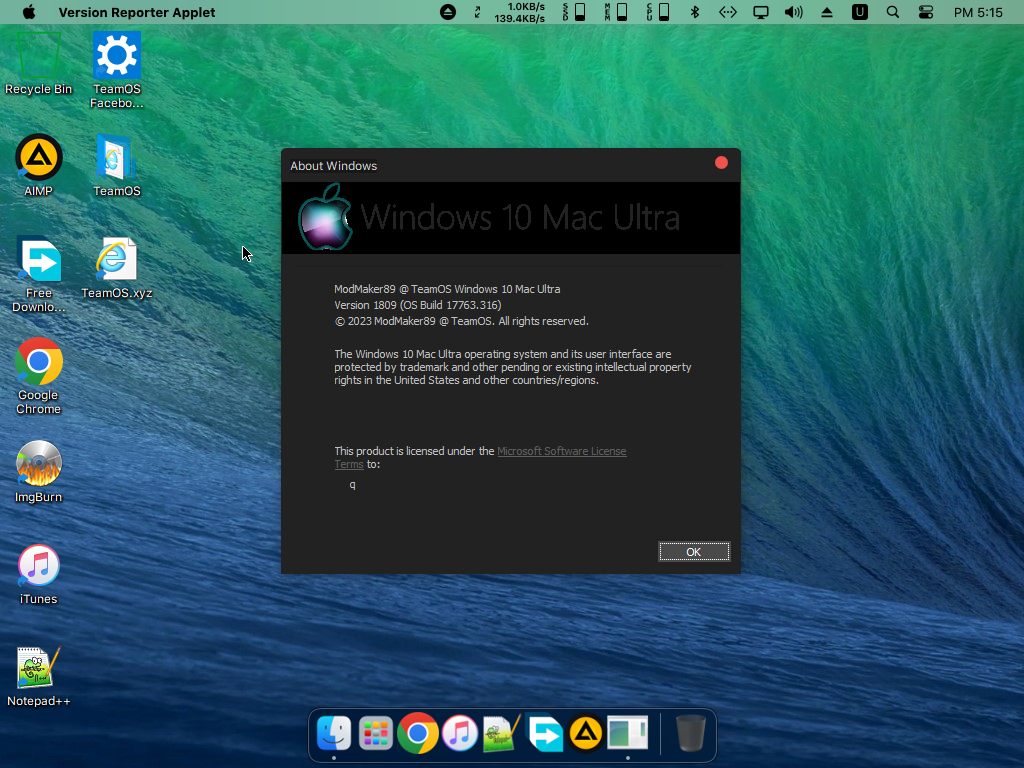Select the TeamOS.xyz desktop shortcut
1024x768 pixels.
pos(117,268)
